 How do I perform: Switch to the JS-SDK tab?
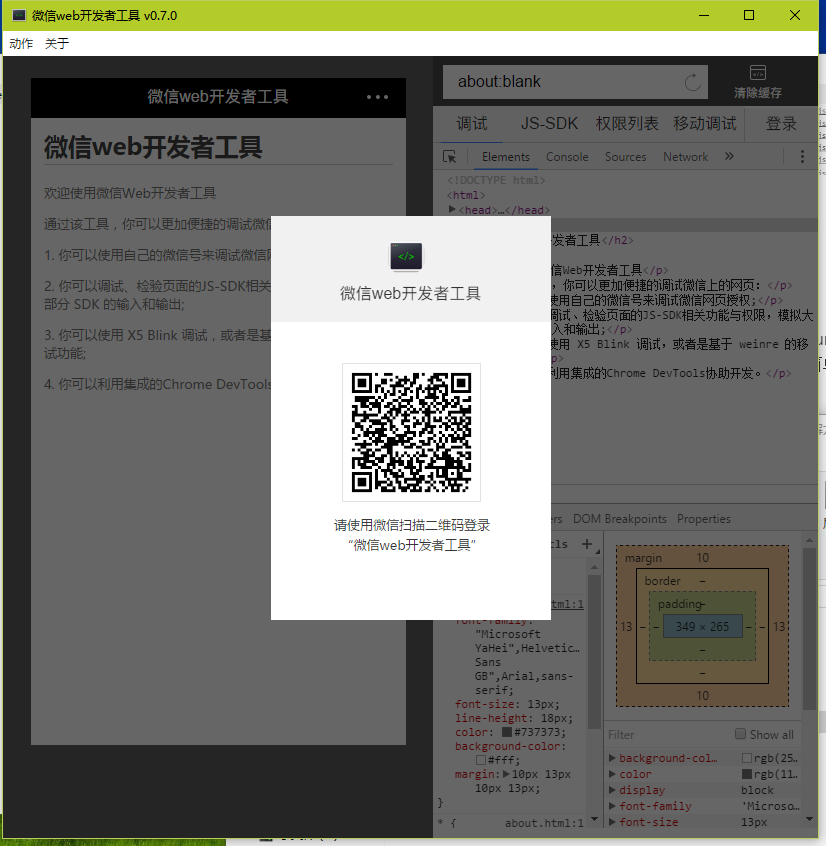pyautogui.click(x=549, y=124)
